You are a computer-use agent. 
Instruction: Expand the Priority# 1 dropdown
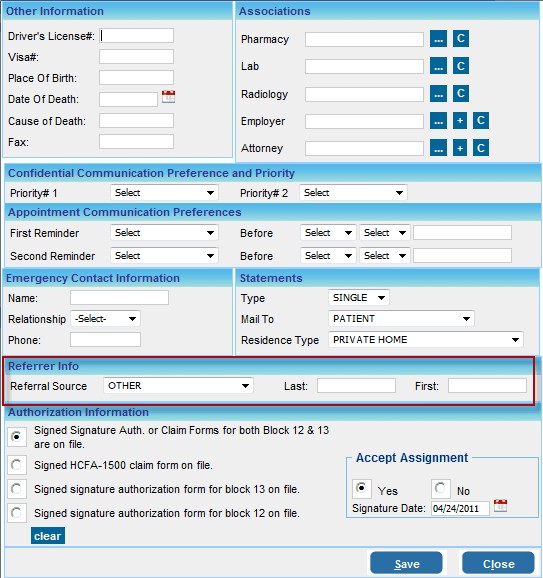coord(164,193)
